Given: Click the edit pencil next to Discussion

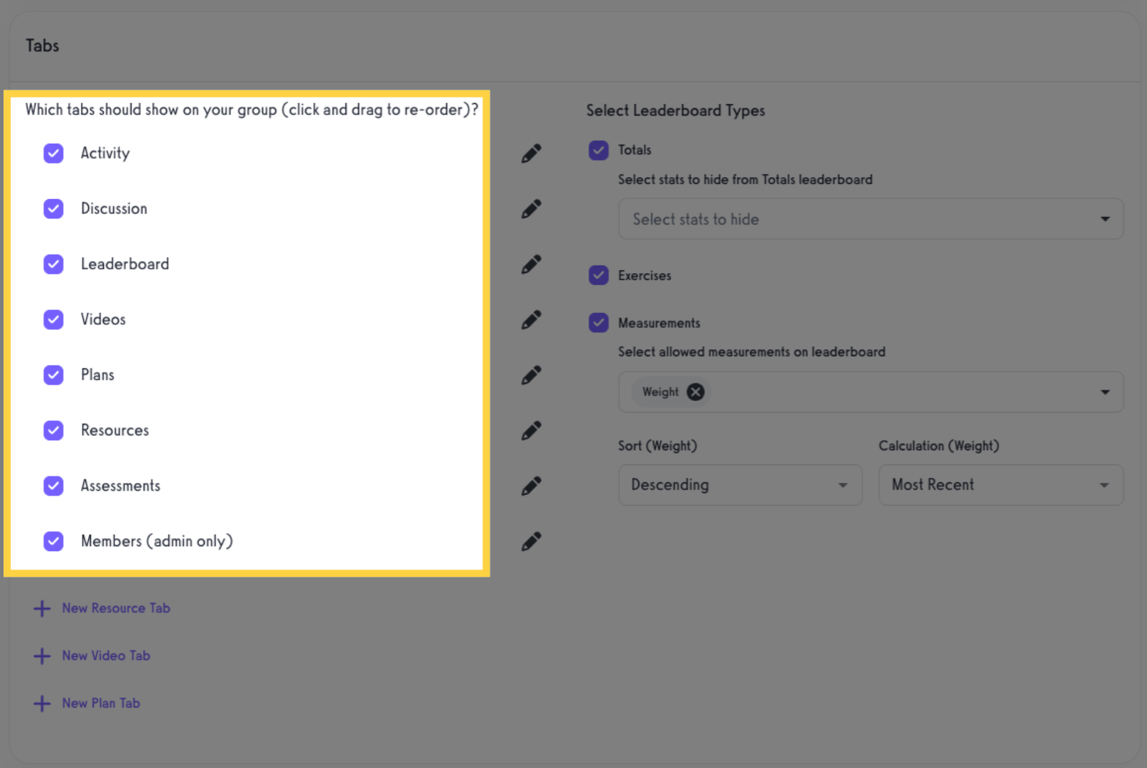Looking at the screenshot, I should click(531, 208).
